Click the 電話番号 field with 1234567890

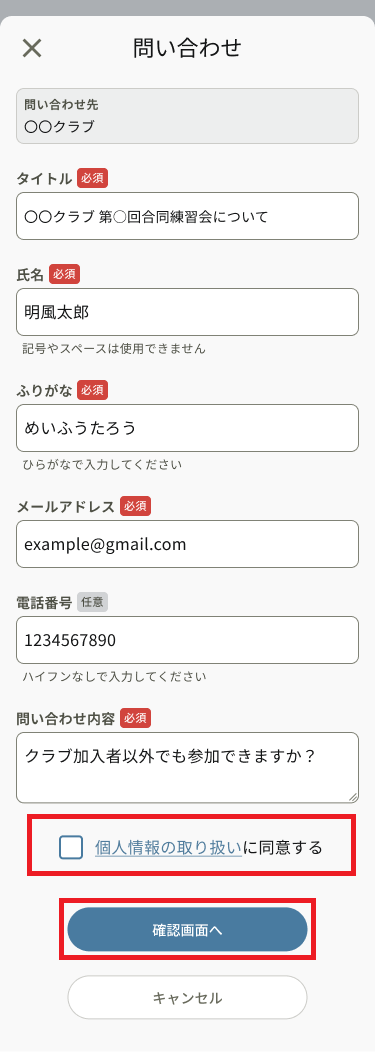[x=187, y=640]
